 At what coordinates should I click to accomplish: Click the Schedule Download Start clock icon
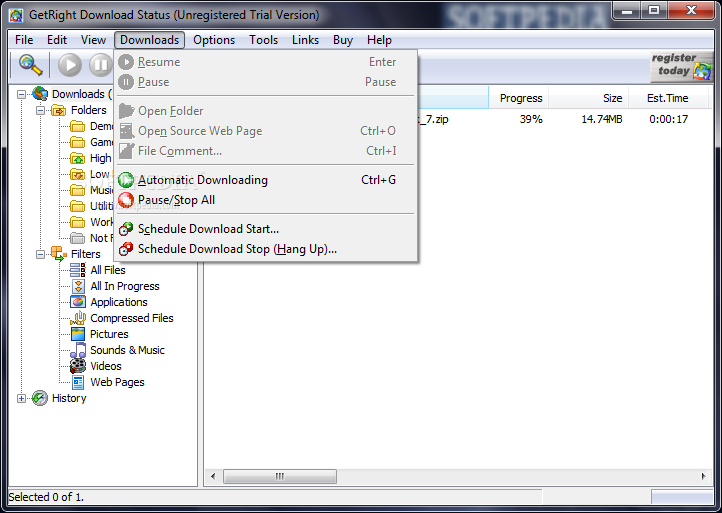[x=126, y=229]
